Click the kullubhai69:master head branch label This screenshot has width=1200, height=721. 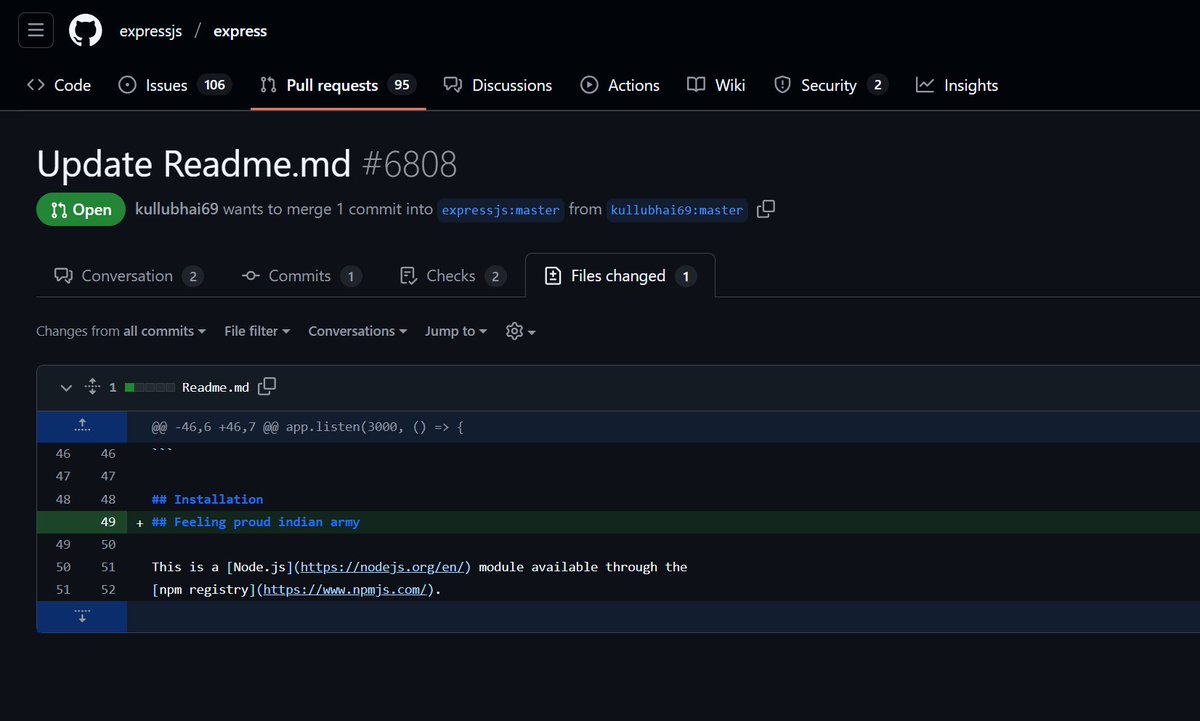[677, 210]
